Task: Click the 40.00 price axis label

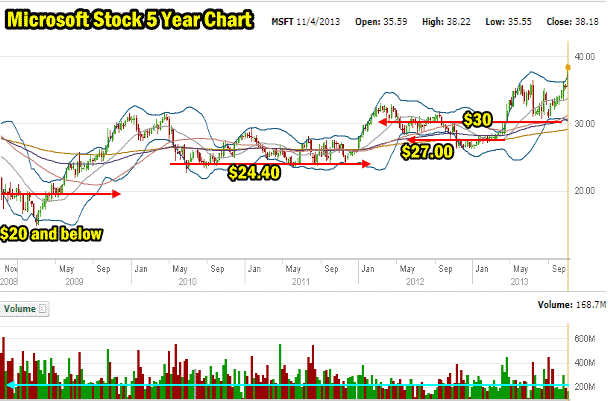Action: (x=585, y=57)
